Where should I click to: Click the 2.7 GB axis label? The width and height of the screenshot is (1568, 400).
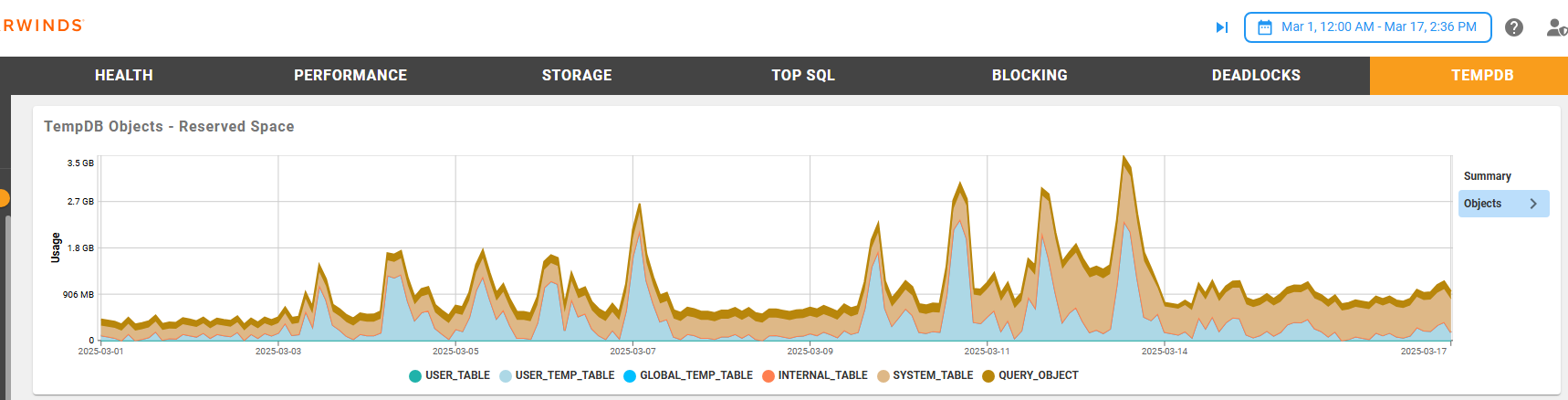click(x=80, y=202)
